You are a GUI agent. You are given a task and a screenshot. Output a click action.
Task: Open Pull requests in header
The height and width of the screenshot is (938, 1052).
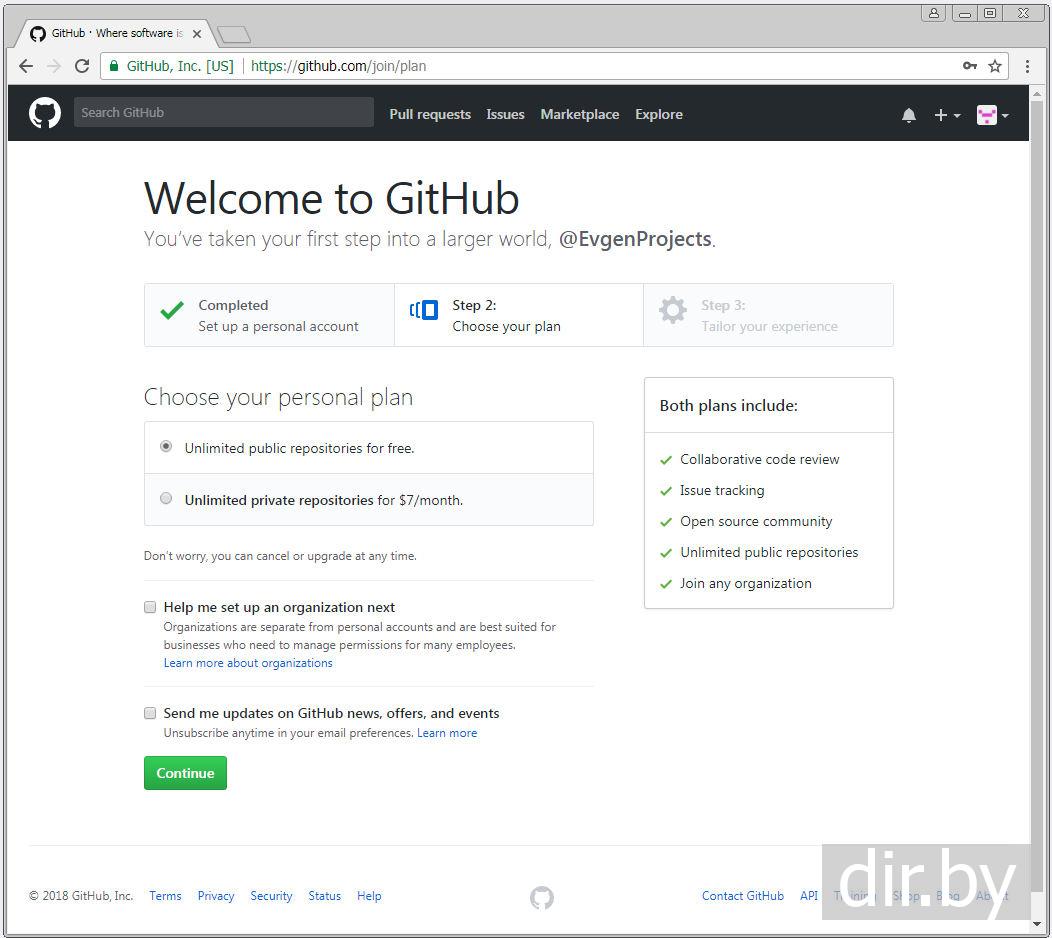tap(430, 115)
